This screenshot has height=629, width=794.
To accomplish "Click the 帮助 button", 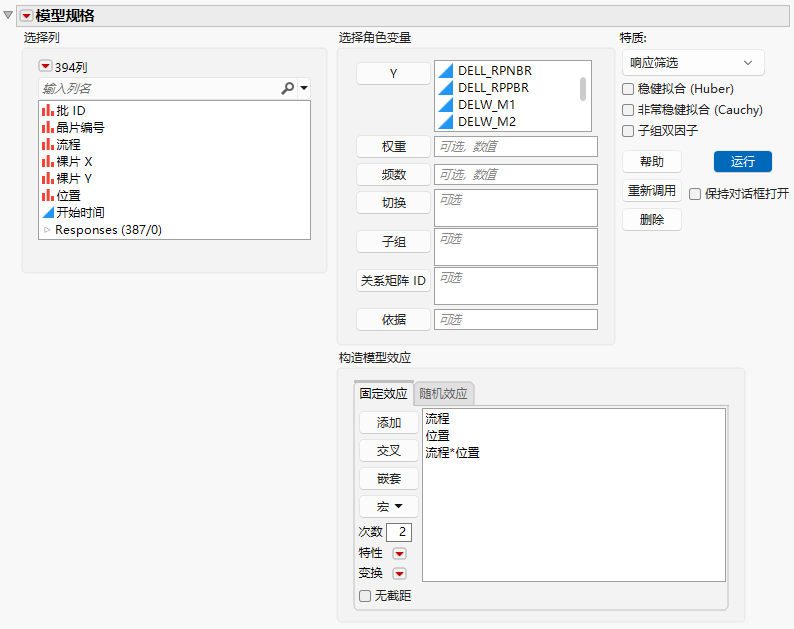I will tap(652, 162).
